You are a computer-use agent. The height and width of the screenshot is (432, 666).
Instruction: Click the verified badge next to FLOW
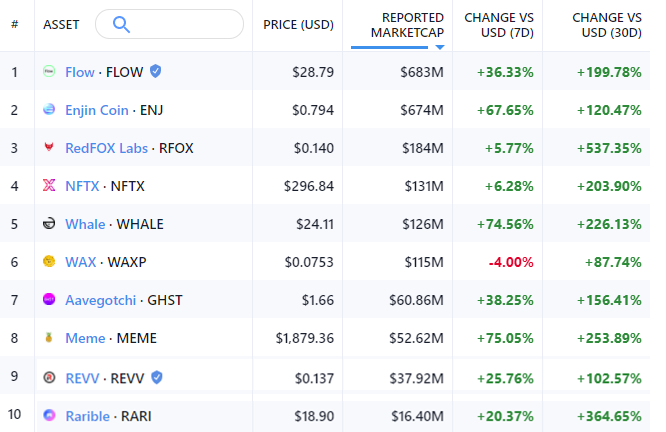[156, 71]
